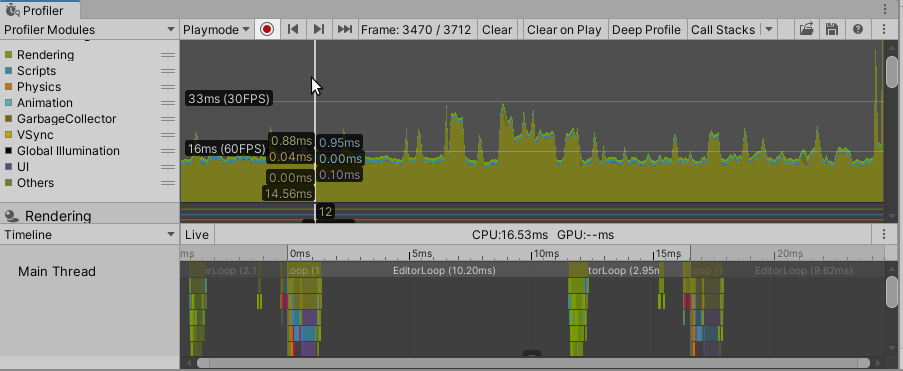Open toolbar kebab menu next to help
Screen dimensions: 903x371
(x=884, y=29)
